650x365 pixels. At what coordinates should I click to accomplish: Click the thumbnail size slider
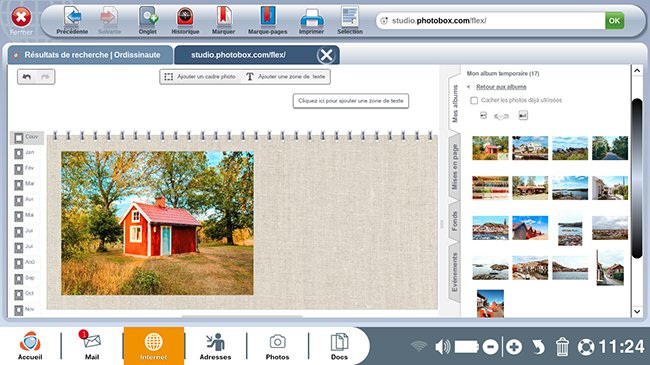pyautogui.click(x=502, y=116)
